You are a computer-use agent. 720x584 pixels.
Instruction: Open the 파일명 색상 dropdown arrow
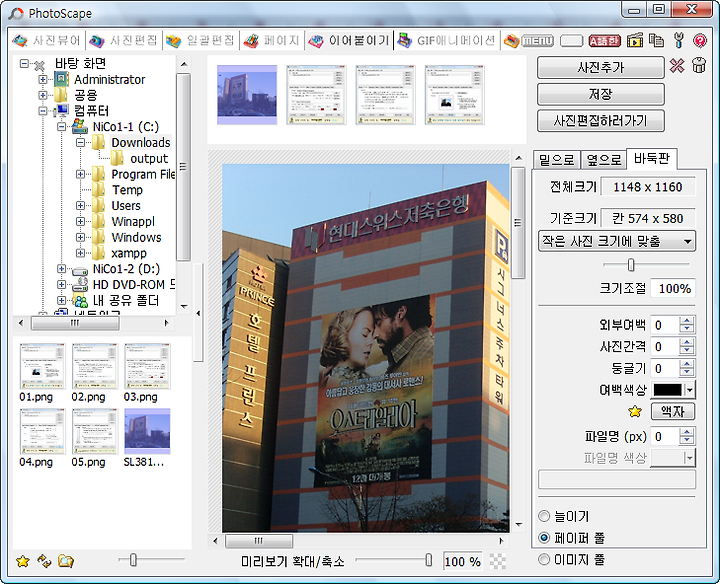coord(689,458)
